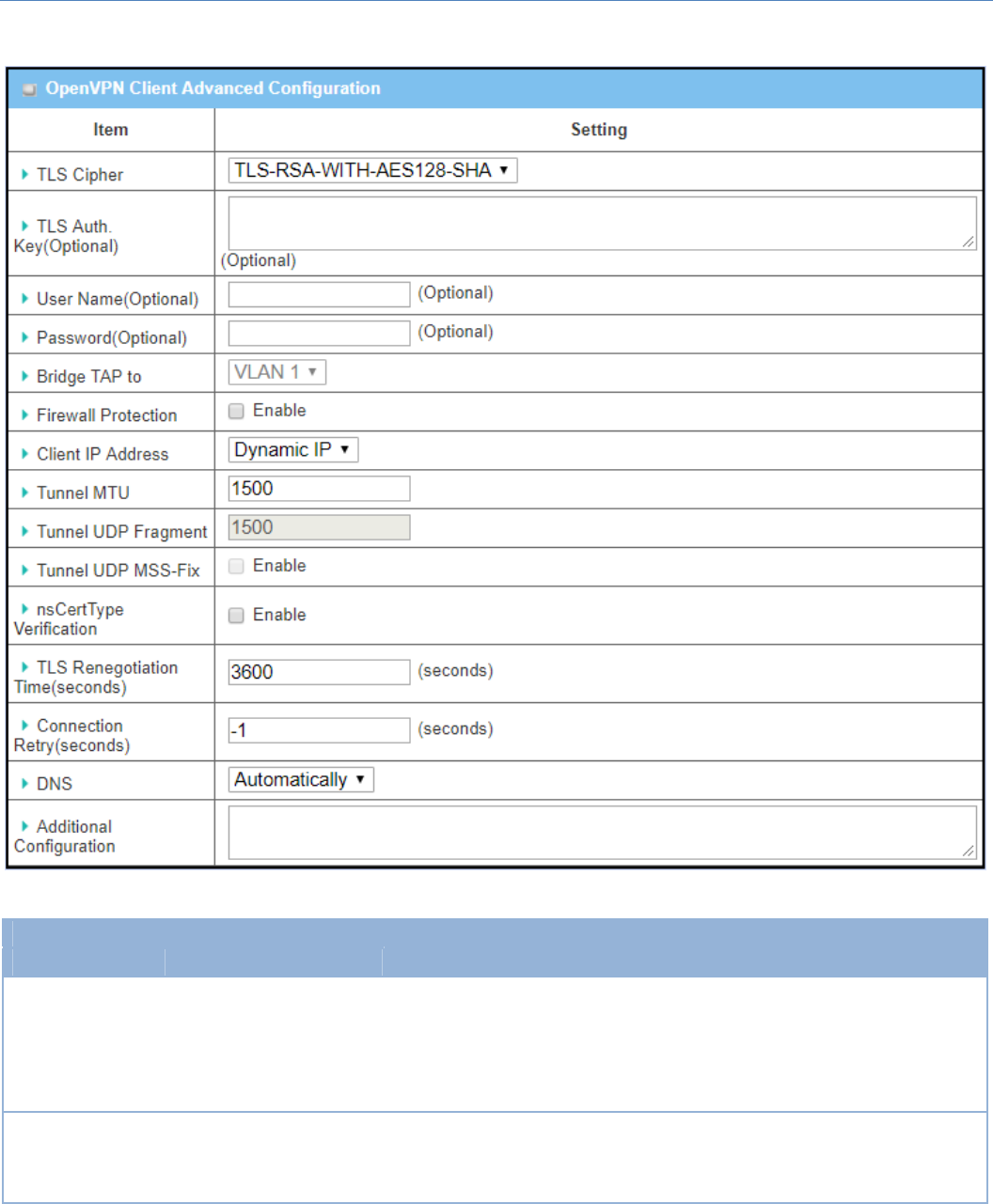
Task: Click the arrow icon beside TLS Cipher
Action: click(24, 174)
